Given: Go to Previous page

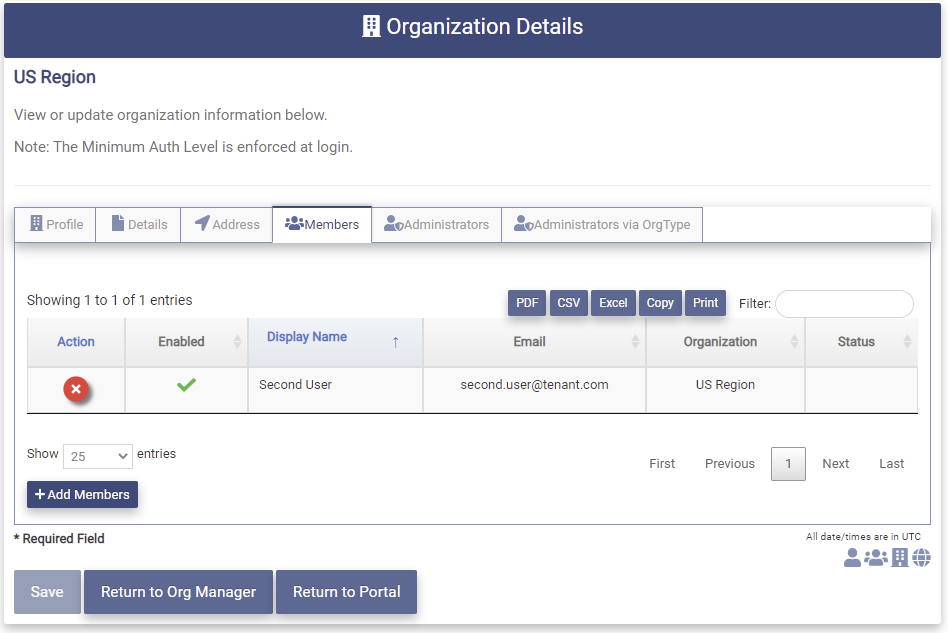Looking at the screenshot, I should 730,464.
